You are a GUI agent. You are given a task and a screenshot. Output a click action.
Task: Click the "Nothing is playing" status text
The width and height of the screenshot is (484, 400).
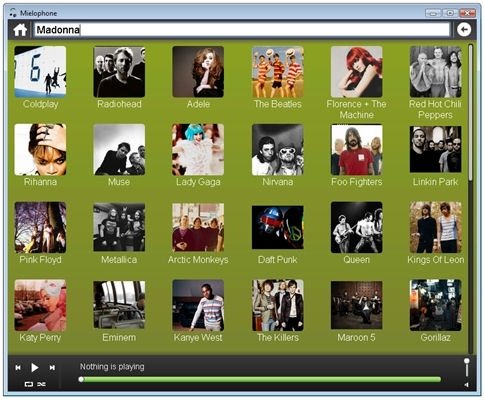[x=112, y=367]
